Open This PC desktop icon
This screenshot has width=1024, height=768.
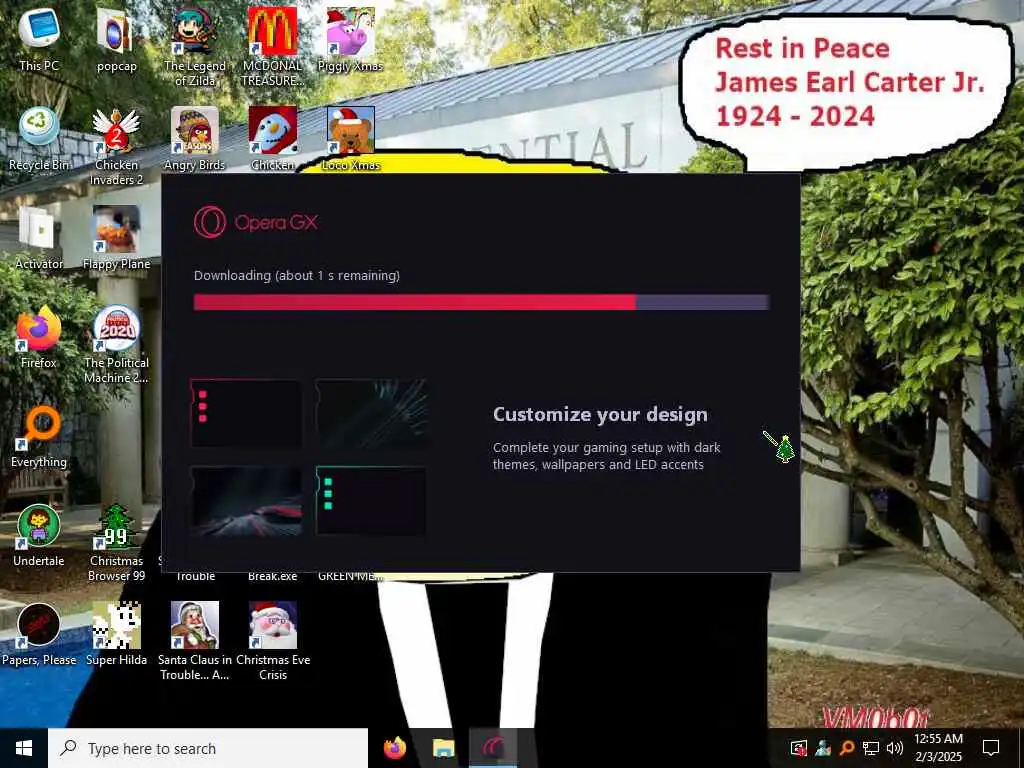point(39,38)
